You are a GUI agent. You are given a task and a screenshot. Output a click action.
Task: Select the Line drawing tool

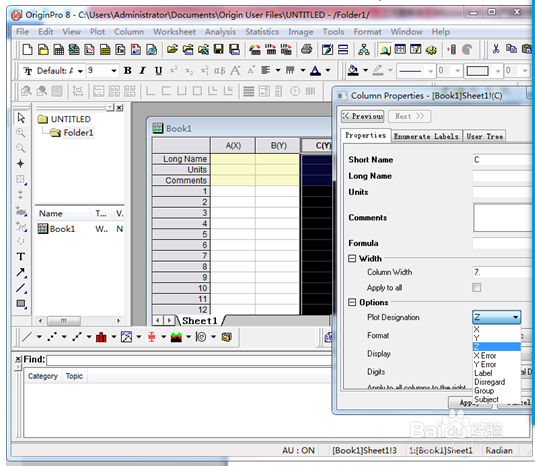(21, 288)
